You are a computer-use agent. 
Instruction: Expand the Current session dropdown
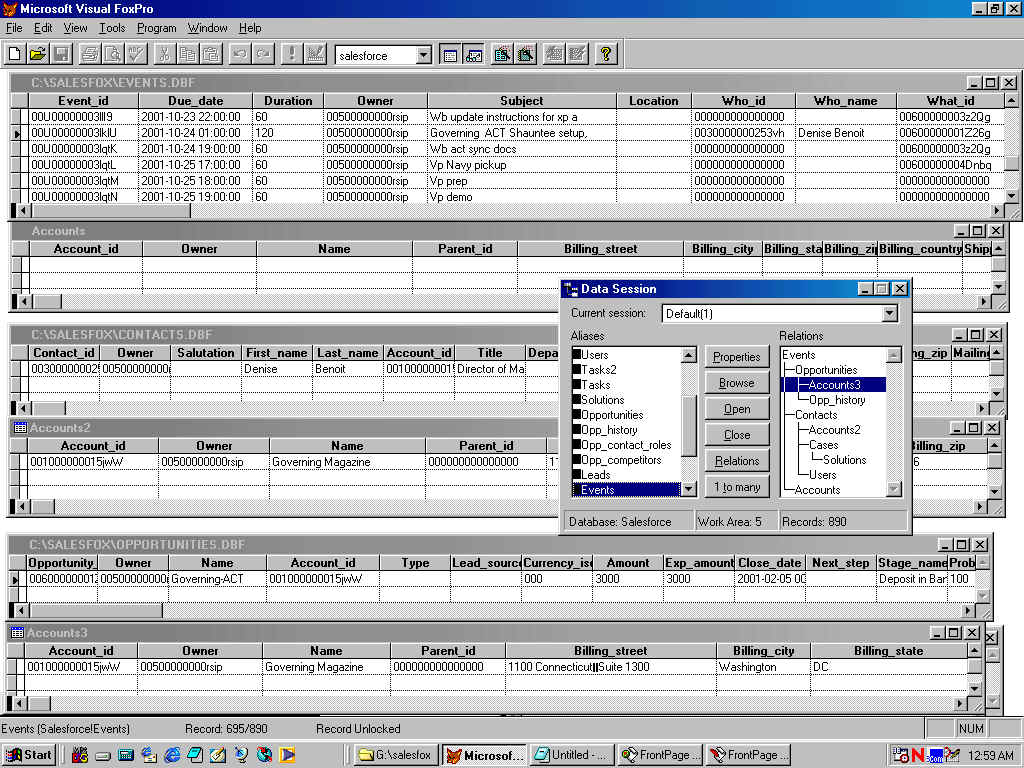click(x=889, y=313)
